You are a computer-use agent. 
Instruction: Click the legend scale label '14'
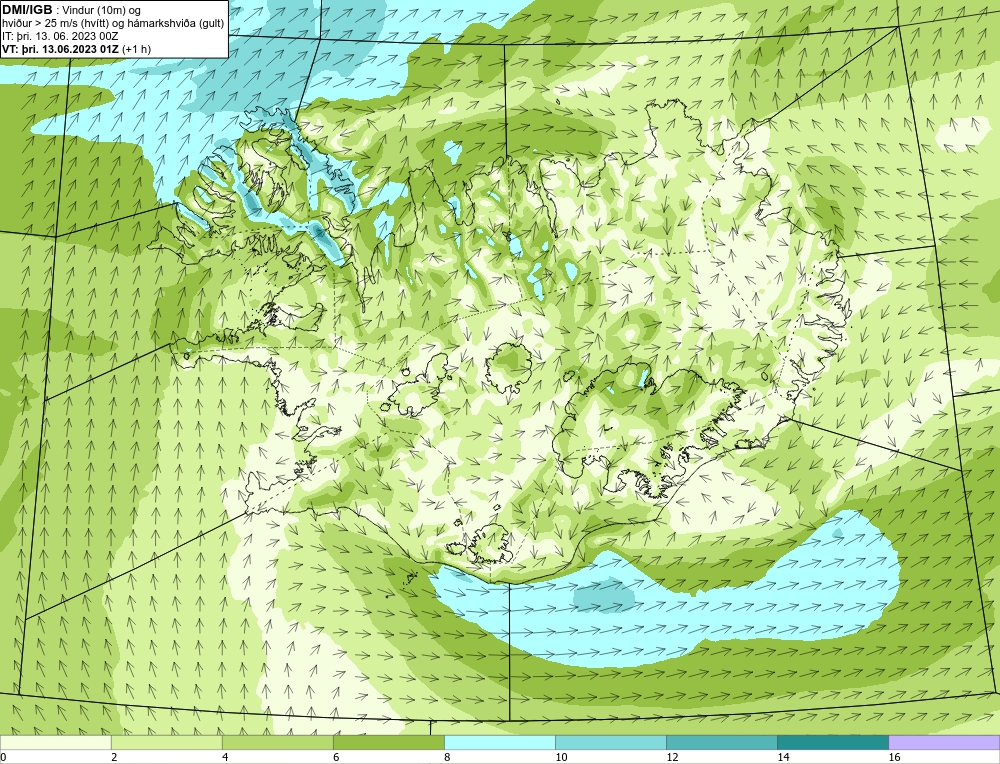783,757
